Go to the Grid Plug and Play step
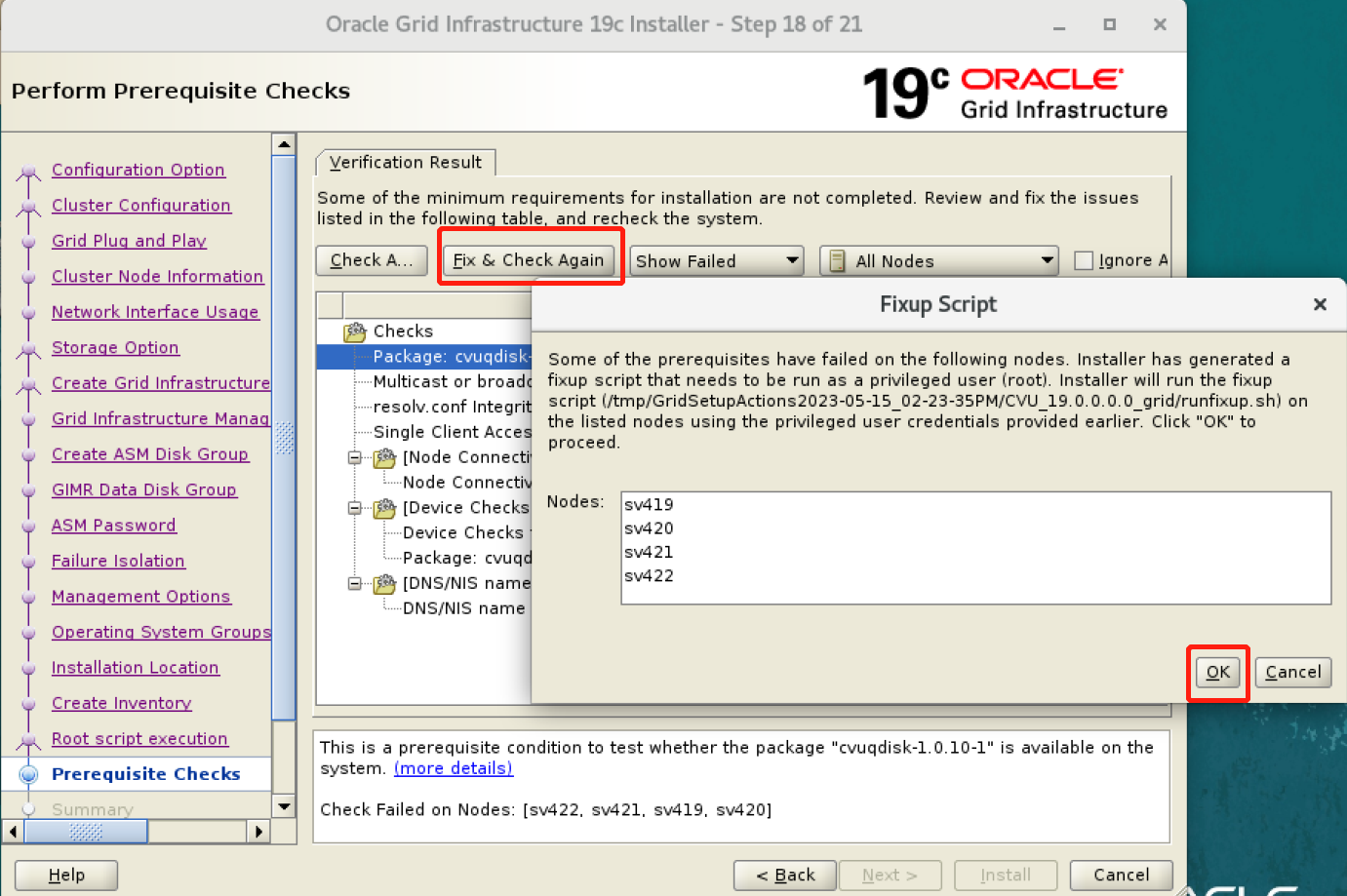This screenshot has height=896, width=1347. [x=129, y=241]
